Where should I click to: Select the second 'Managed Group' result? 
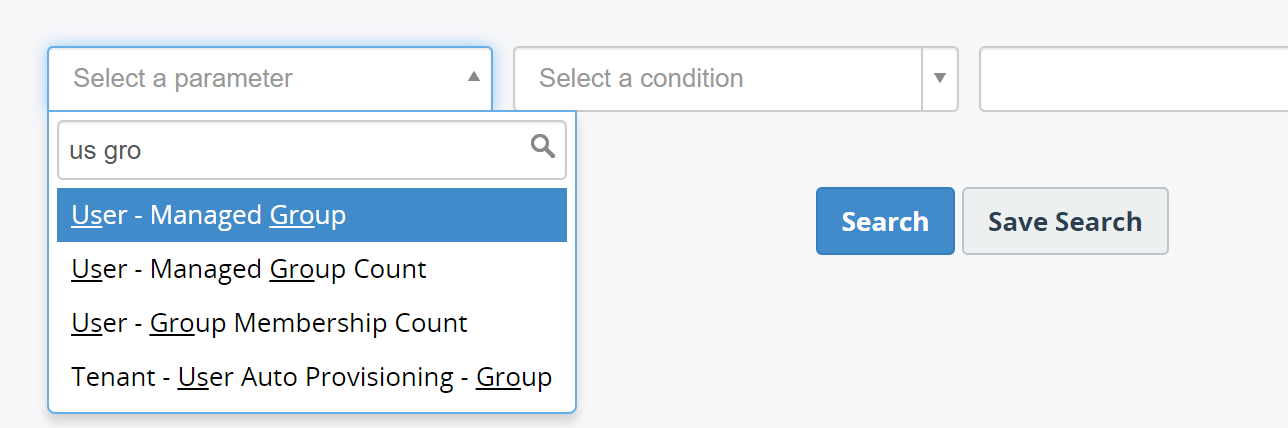[312, 269]
